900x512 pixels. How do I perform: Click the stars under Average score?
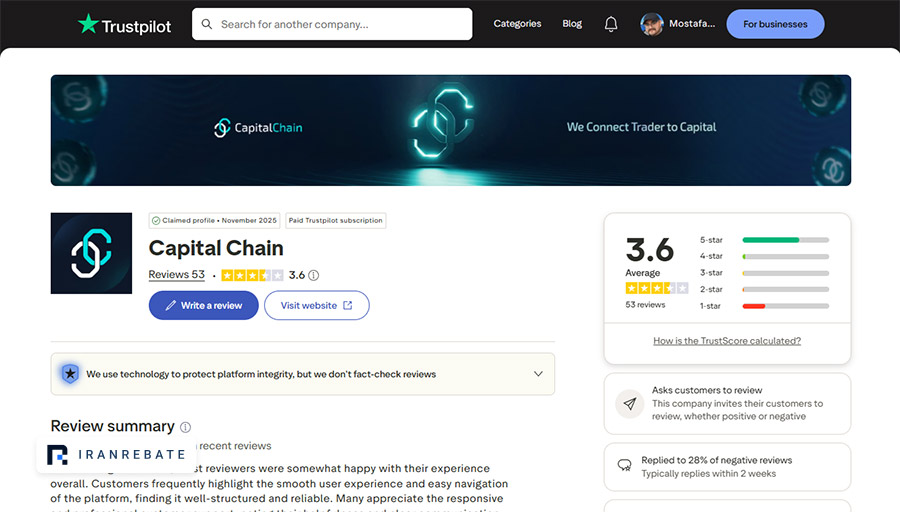(657, 288)
